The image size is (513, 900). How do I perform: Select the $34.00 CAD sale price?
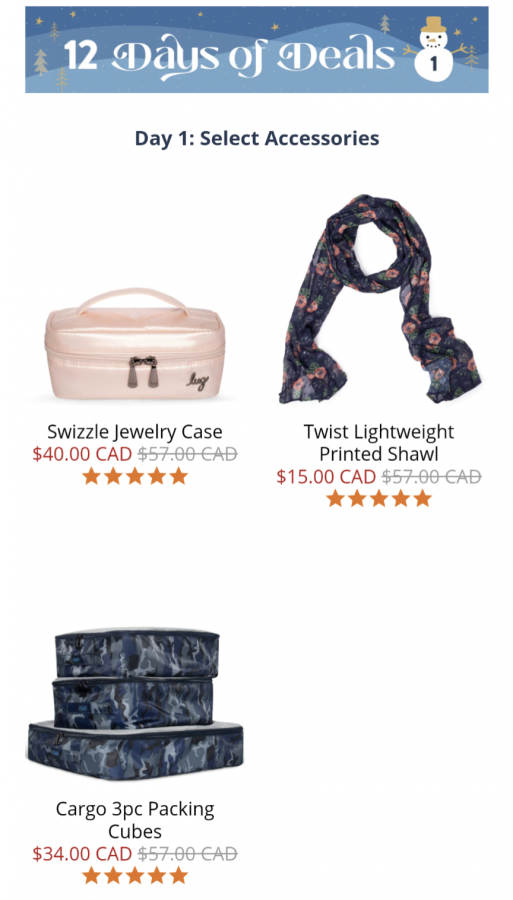pos(83,854)
